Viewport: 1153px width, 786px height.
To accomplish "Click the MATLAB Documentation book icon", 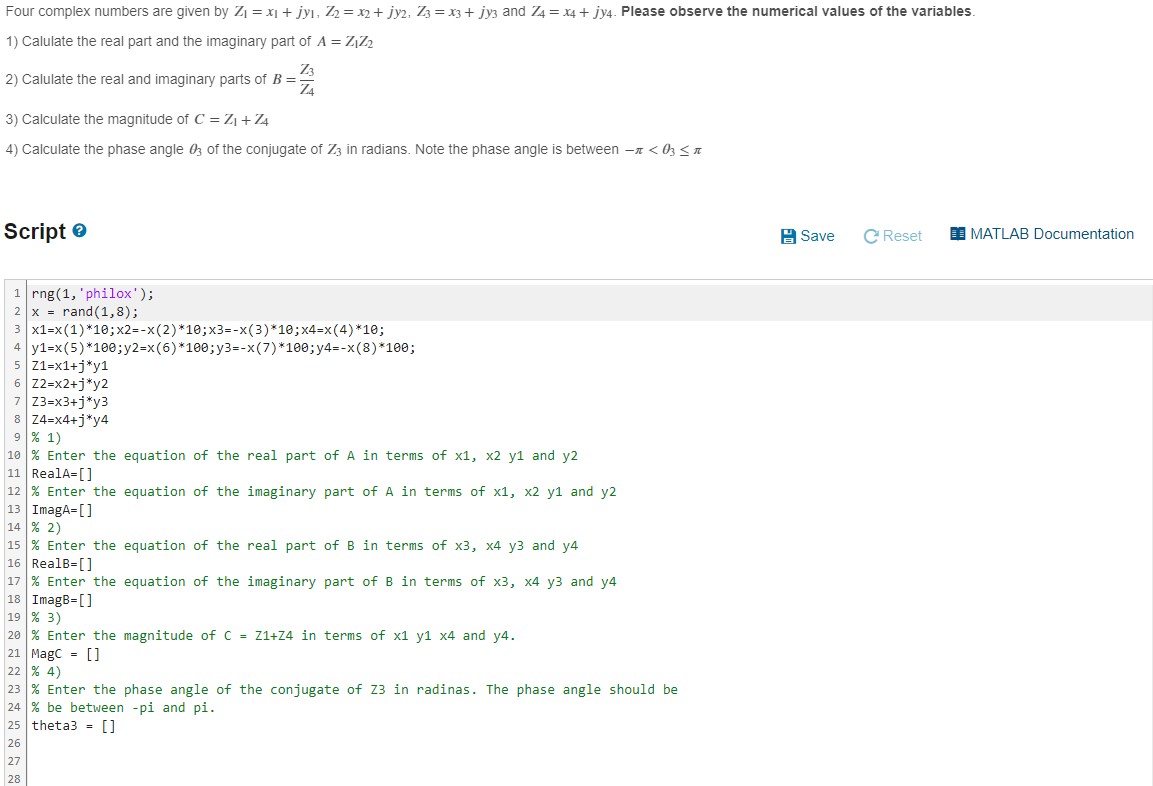I will tap(957, 233).
